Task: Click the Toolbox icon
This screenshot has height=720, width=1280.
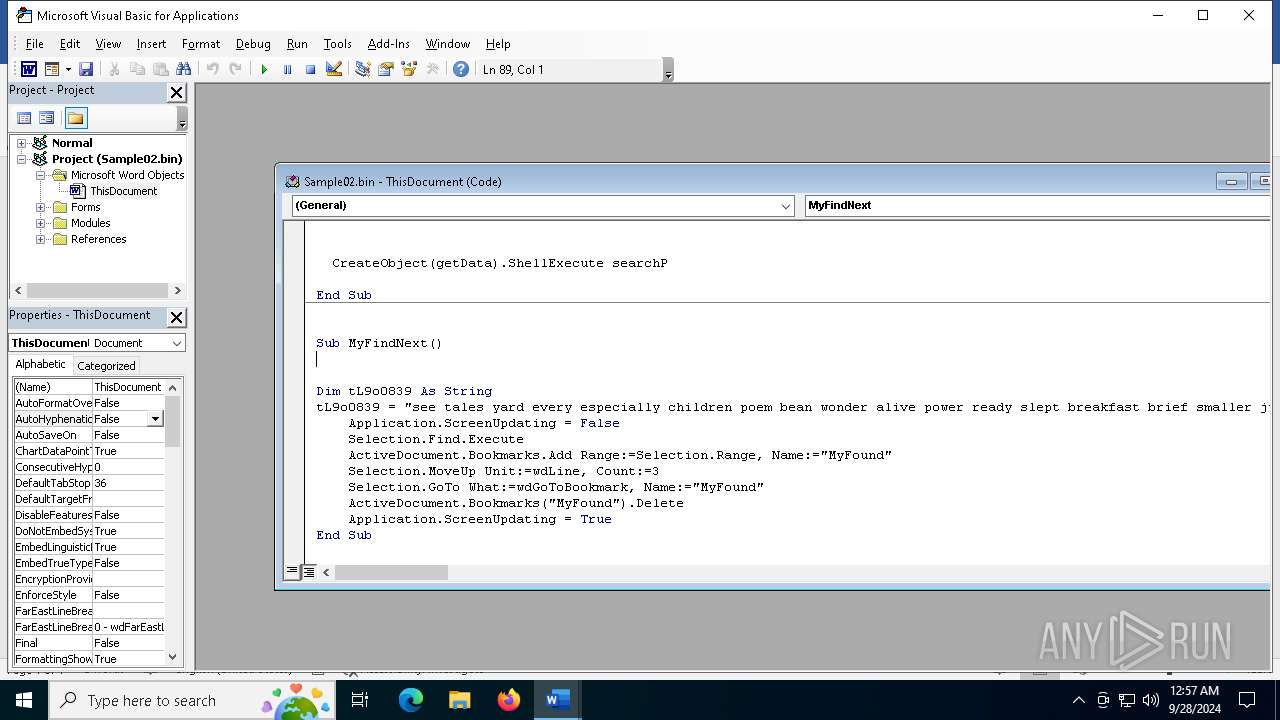Action: (x=432, y=69)
